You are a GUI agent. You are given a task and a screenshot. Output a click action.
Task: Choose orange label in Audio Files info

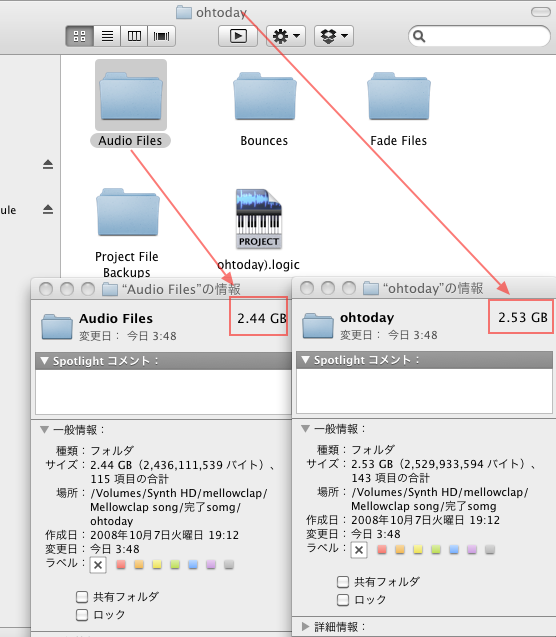139,564
